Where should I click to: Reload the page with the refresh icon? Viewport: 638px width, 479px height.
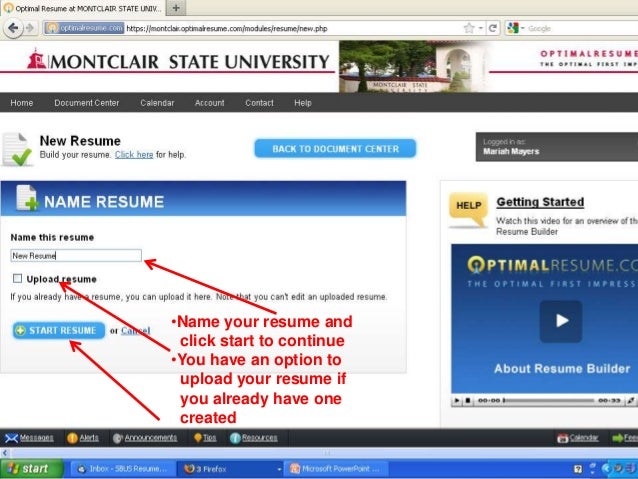click(493, 28)
